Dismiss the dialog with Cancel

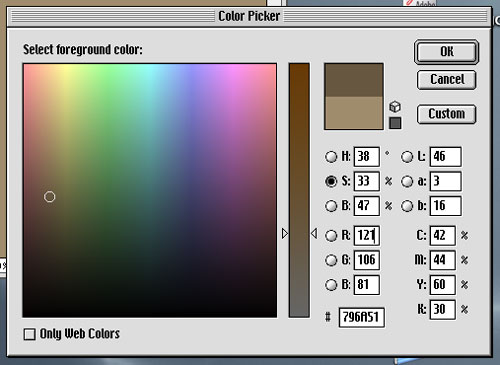pyautogui.click(x=446, y=79)
